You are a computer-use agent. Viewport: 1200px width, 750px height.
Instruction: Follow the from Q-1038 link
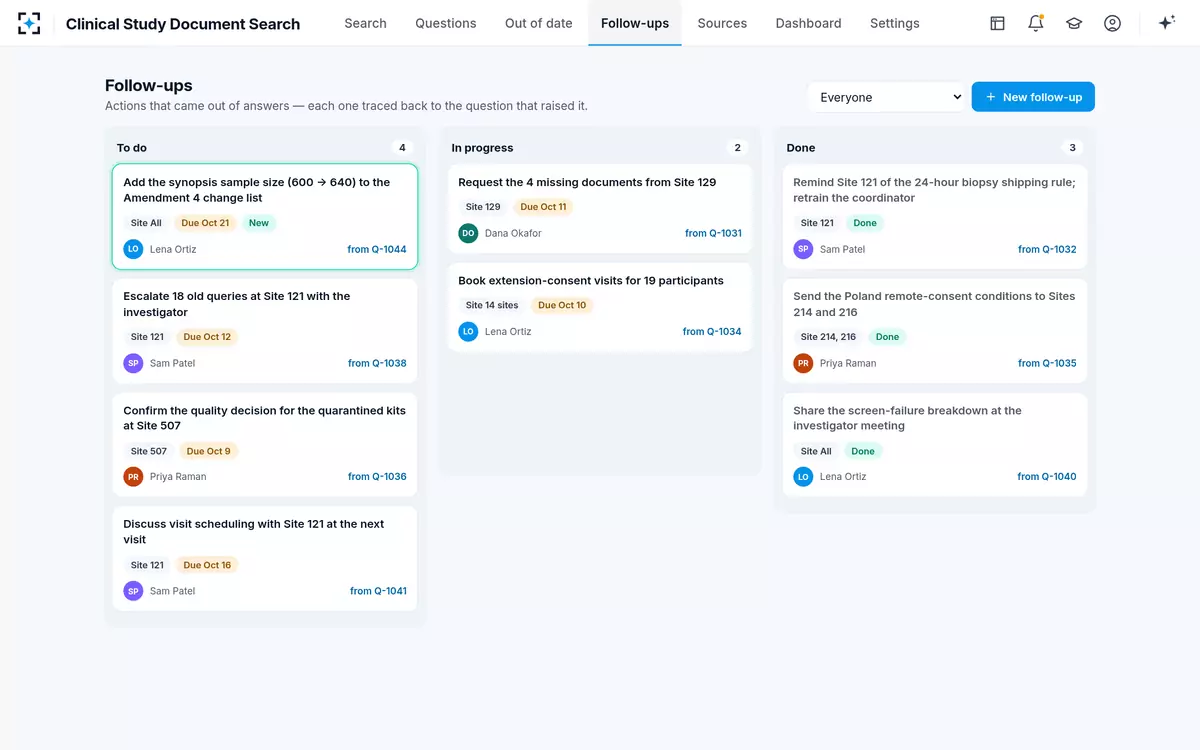click(x=377, y=363)
